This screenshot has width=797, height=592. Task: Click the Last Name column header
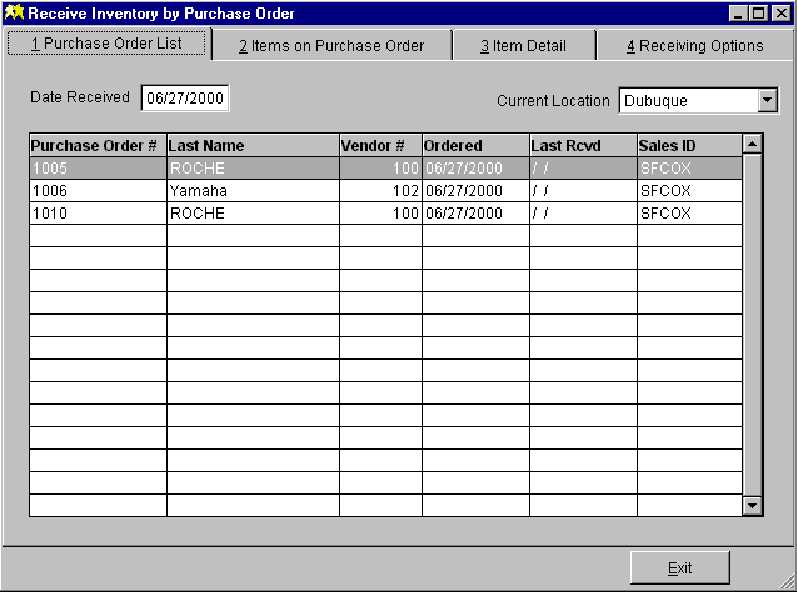point(252,145)
